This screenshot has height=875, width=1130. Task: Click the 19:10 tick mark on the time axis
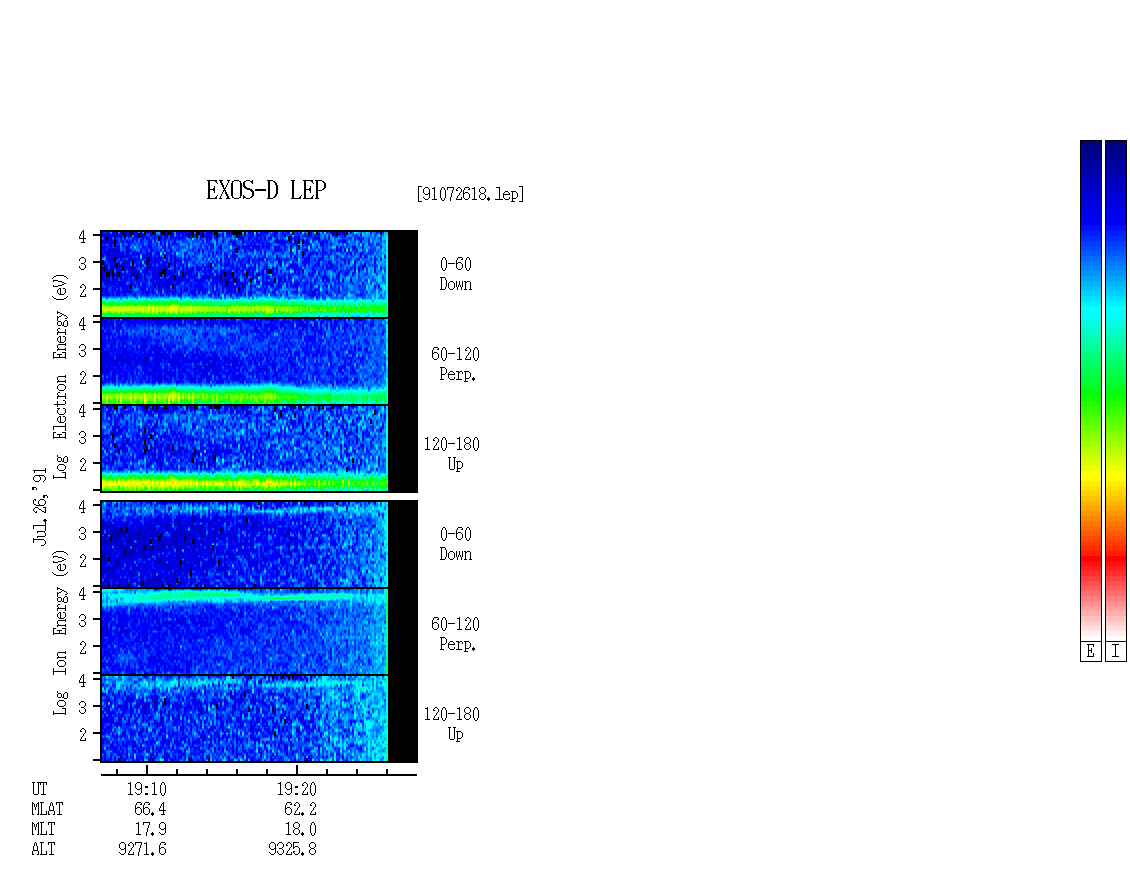point(147,770)
